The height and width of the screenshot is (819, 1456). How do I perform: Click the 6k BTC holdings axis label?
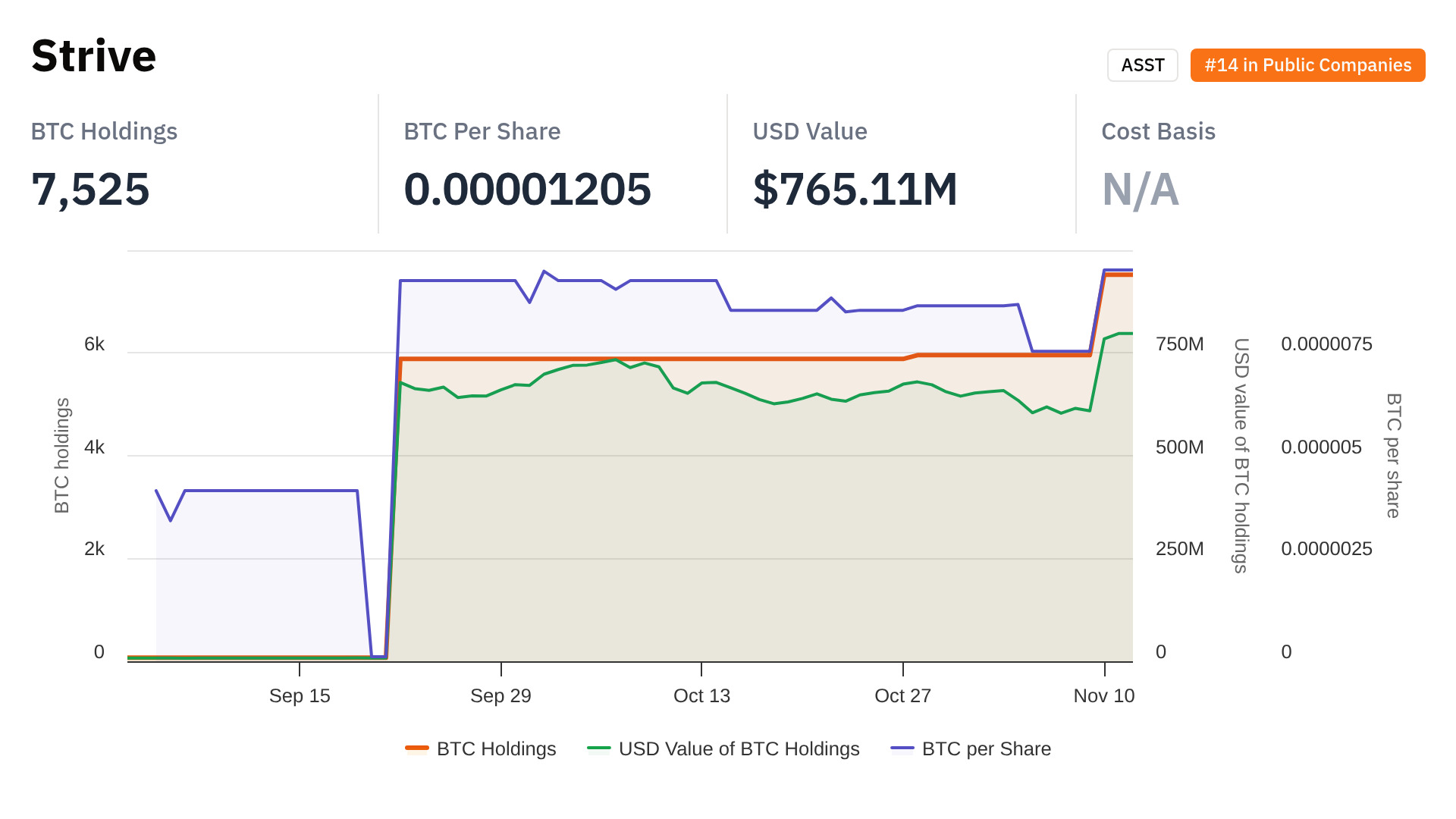click(x=94, y=344)
